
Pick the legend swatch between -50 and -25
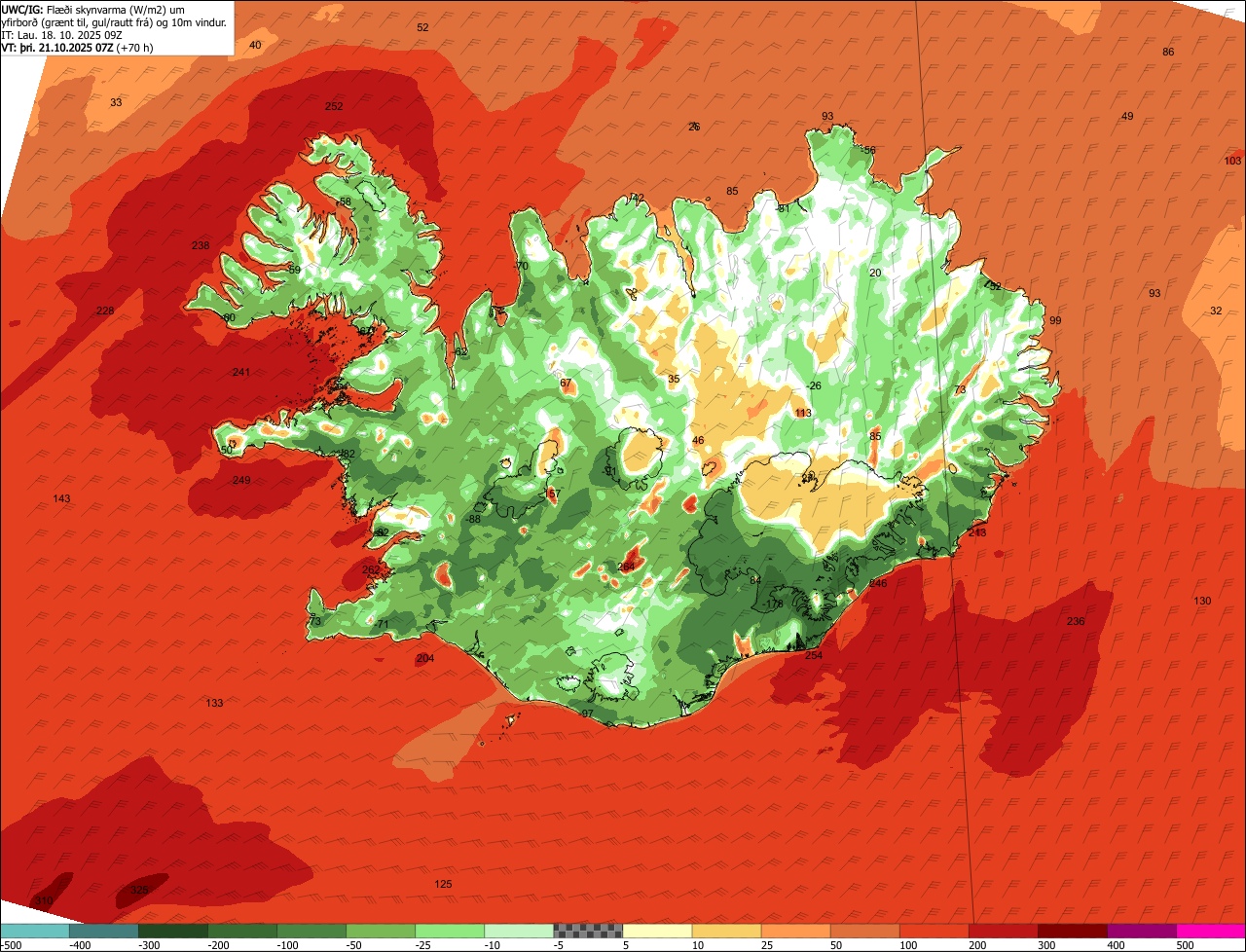(x=380, y=931)
